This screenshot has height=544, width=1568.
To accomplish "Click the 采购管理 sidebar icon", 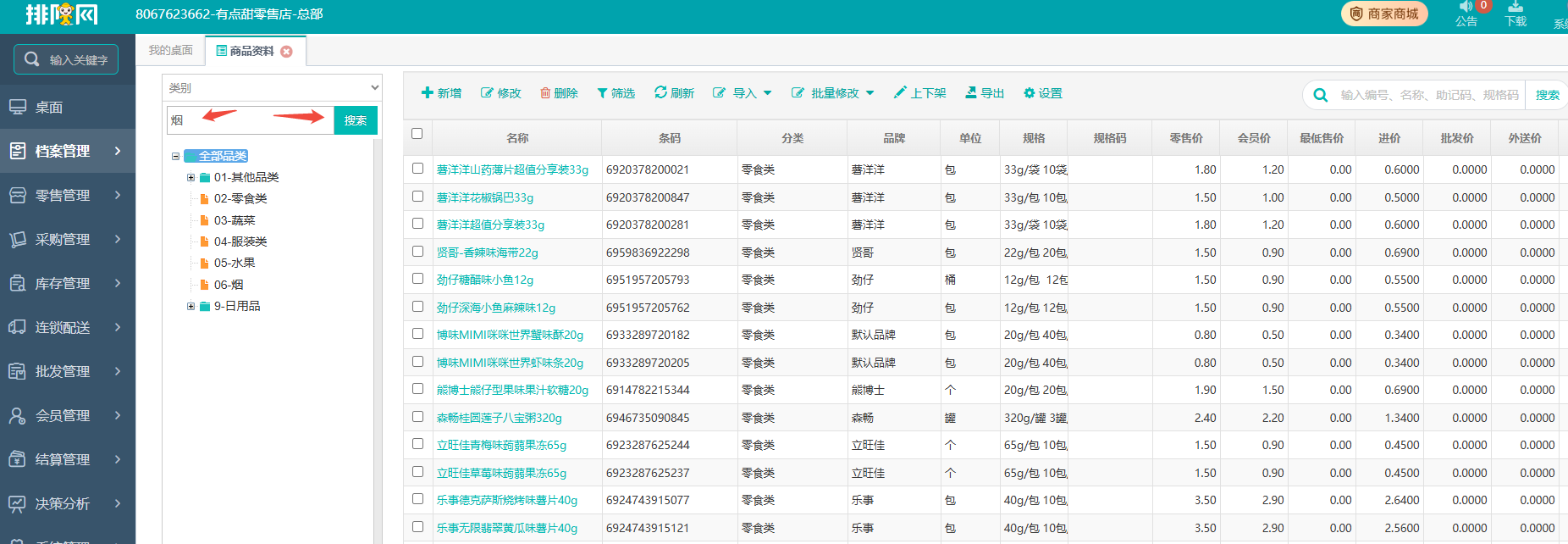I will point(17,239).
